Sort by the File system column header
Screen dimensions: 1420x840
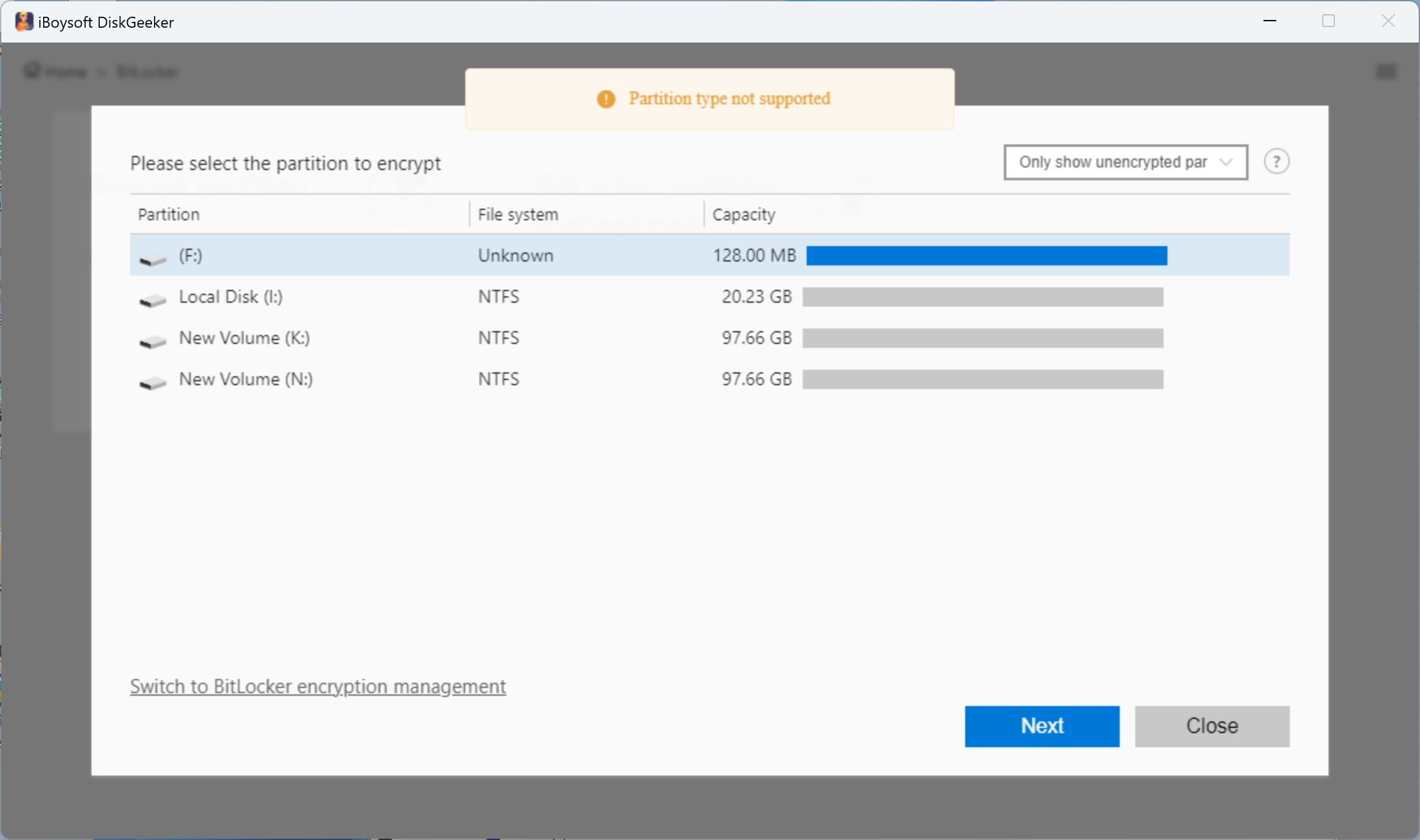[517, 215]
